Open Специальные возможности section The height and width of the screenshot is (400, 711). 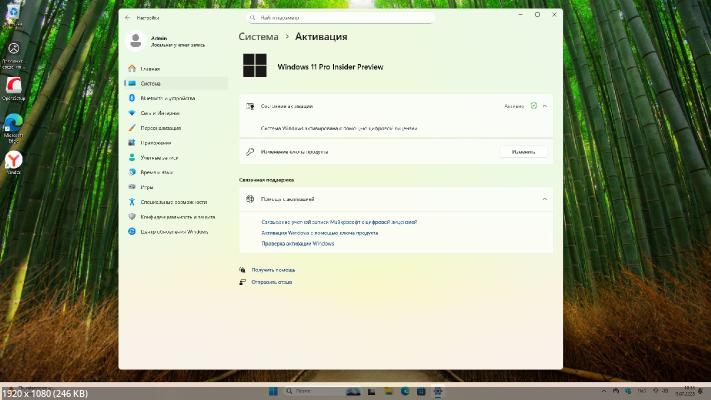point(176,202)
